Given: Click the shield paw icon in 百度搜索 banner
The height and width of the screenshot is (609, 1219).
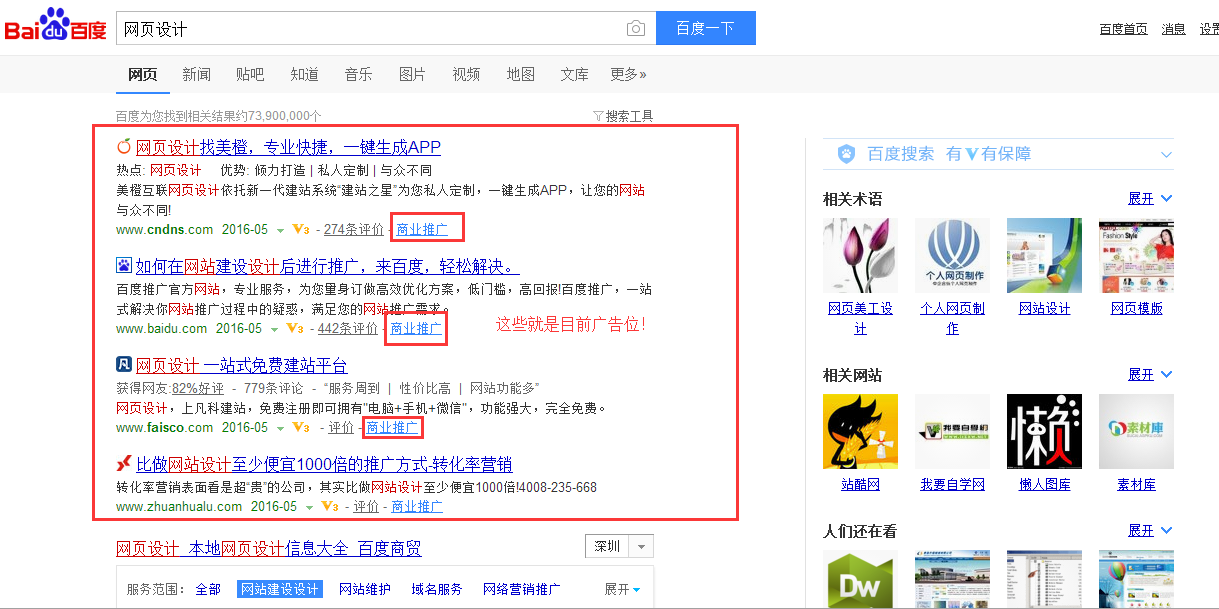Looking at the screenshot, I should (x=846, y=154).
